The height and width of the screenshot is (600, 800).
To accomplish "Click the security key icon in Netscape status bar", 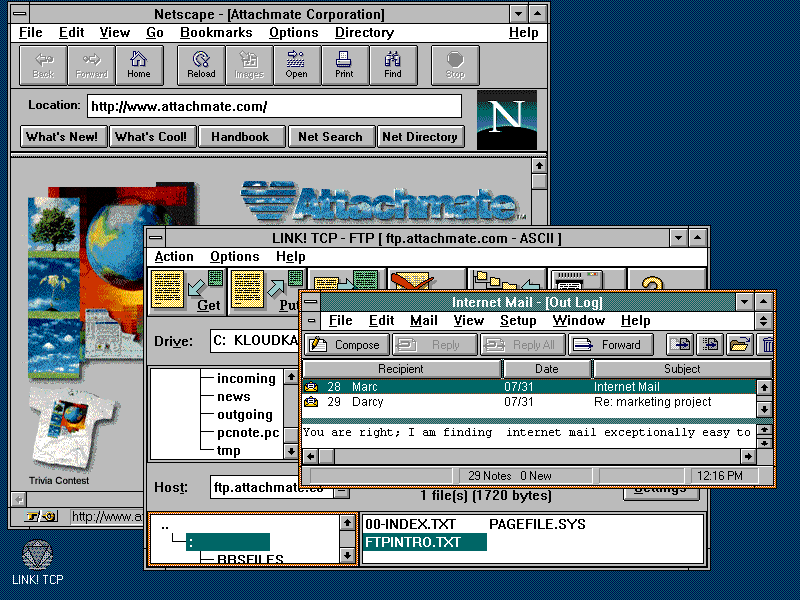I will pos(41,516).
